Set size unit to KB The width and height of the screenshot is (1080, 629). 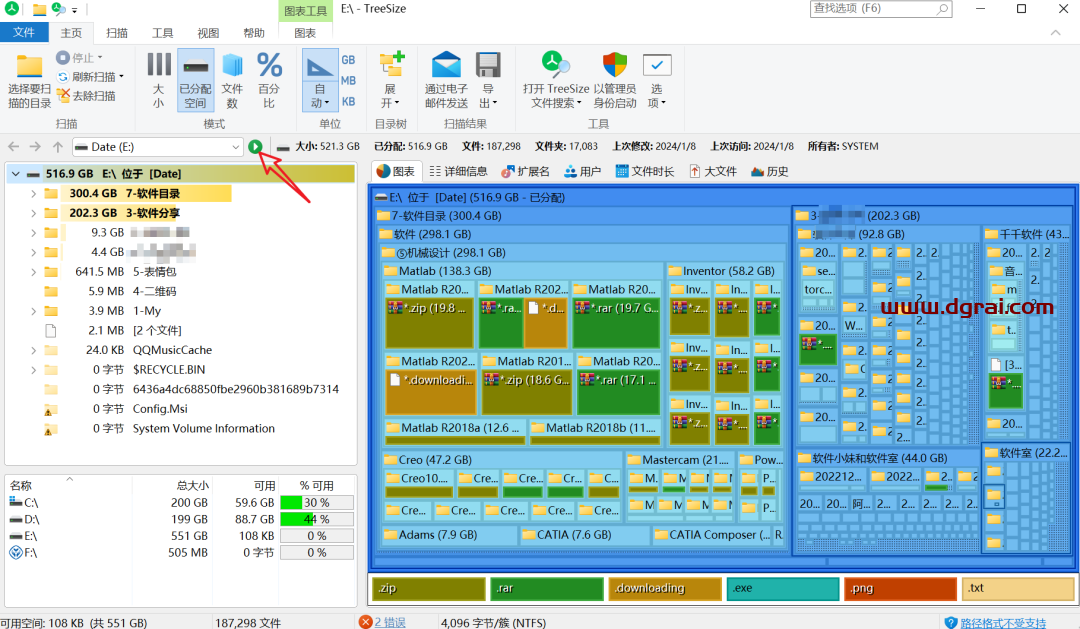click(x=349, y=101)
